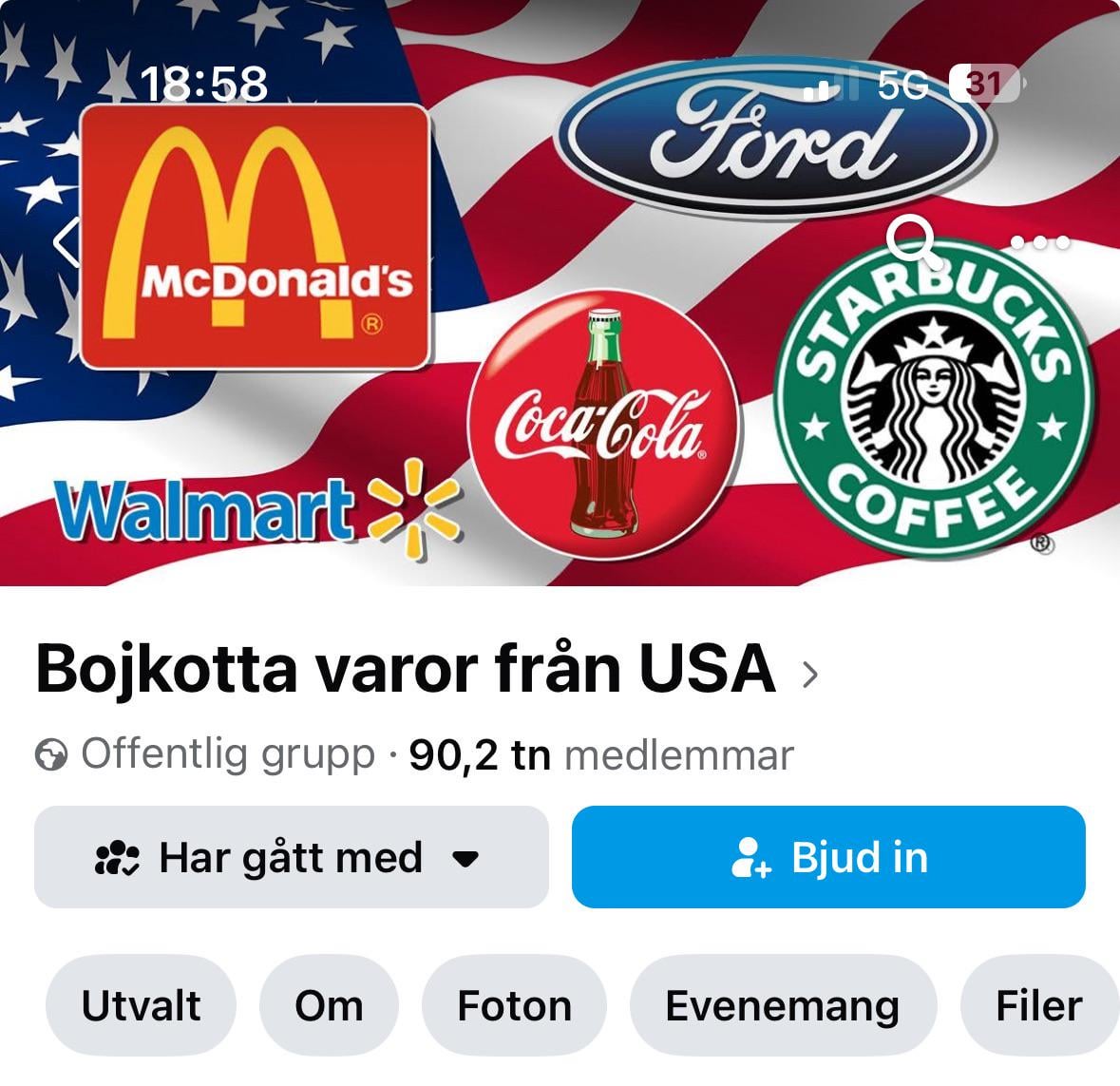Tap the battery indicator showing 31
Viewport: 1120px width, 1086px height.
[986, 85]
